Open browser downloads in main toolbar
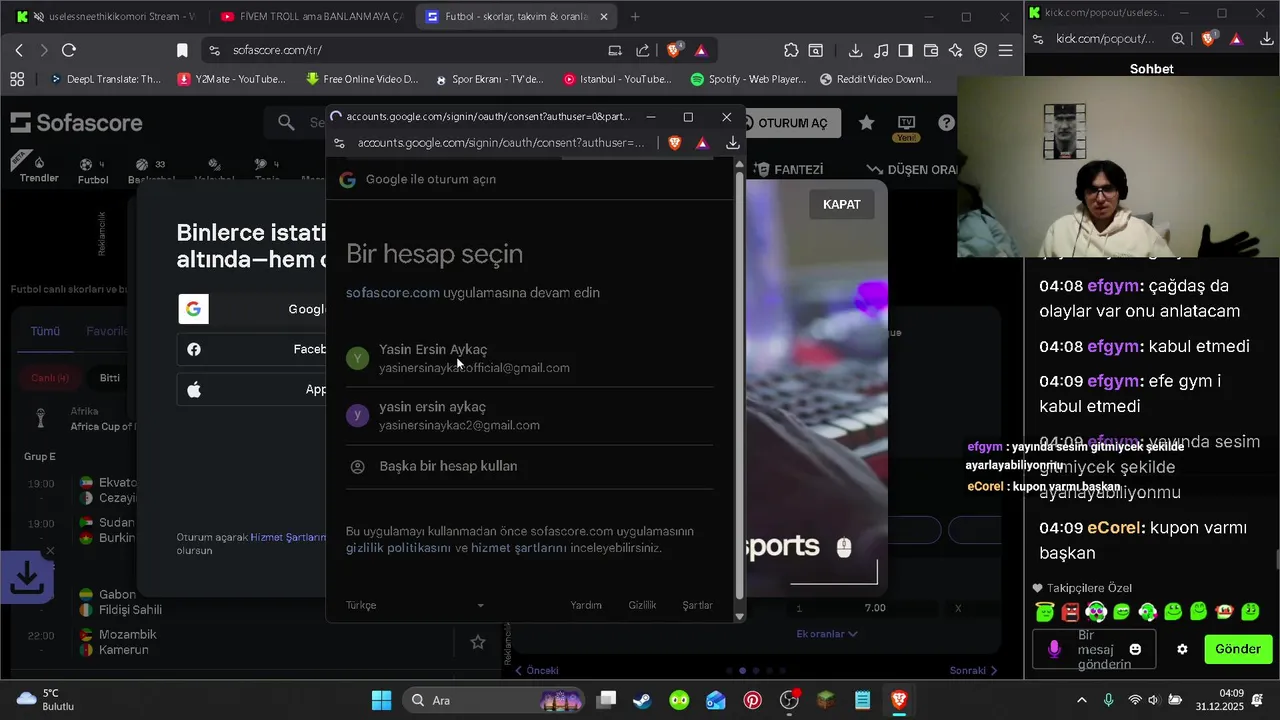 click(x=855, y=50)
